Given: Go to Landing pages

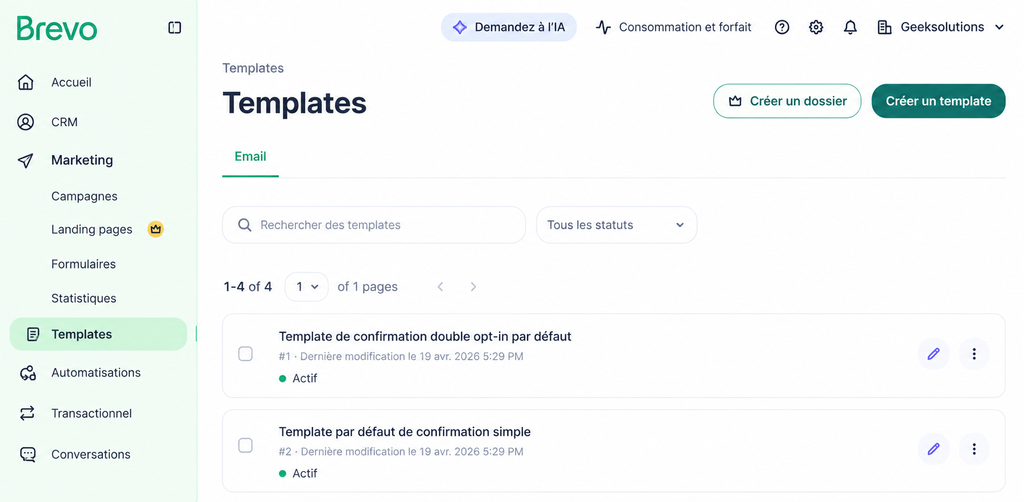Looking at the screenshot, I should pyautogui.click(x=91, y=230).
